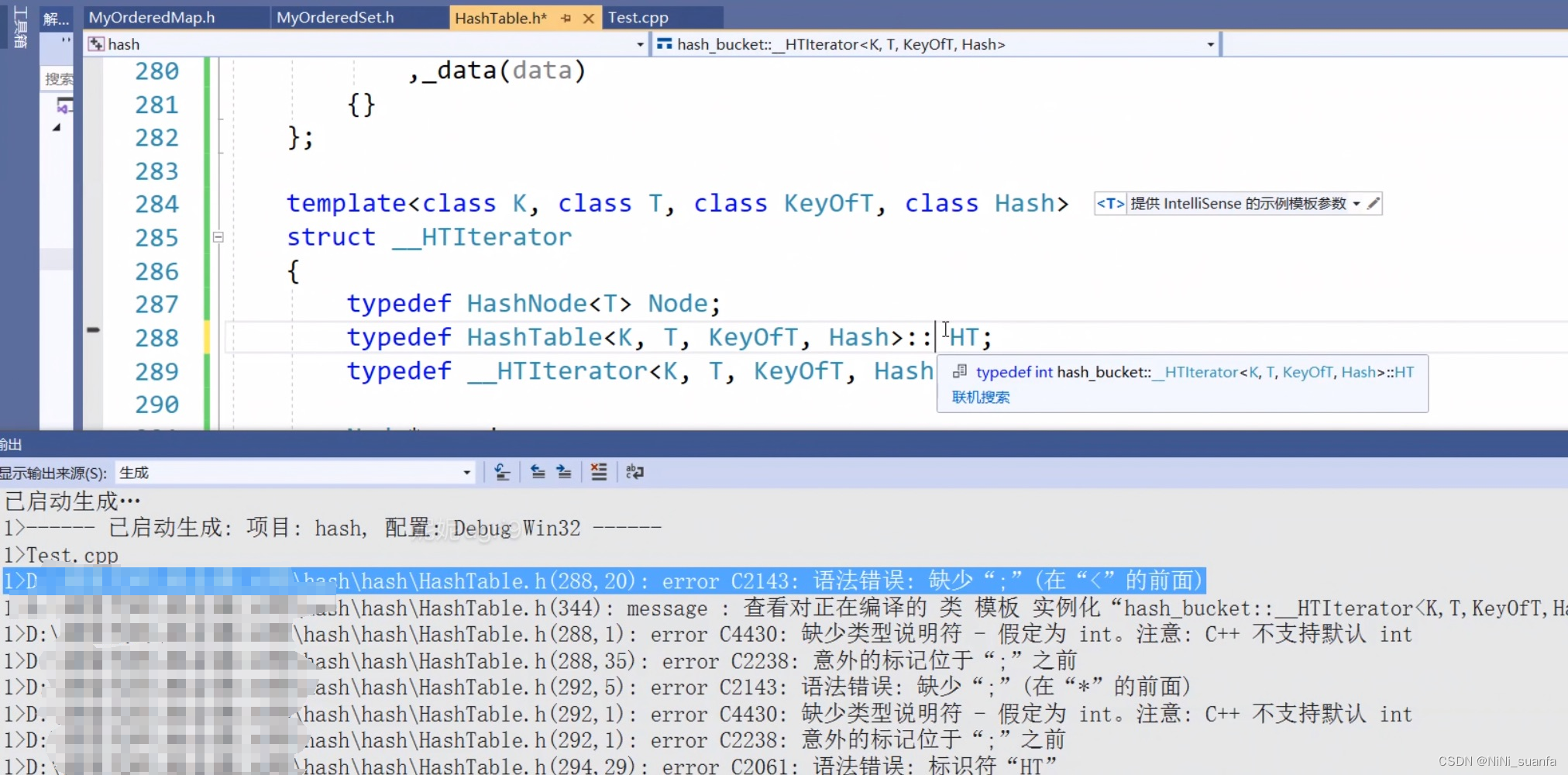
Task: Select the HashTable.h* tab
Action: pyautogui.click(x=500, y=18)
